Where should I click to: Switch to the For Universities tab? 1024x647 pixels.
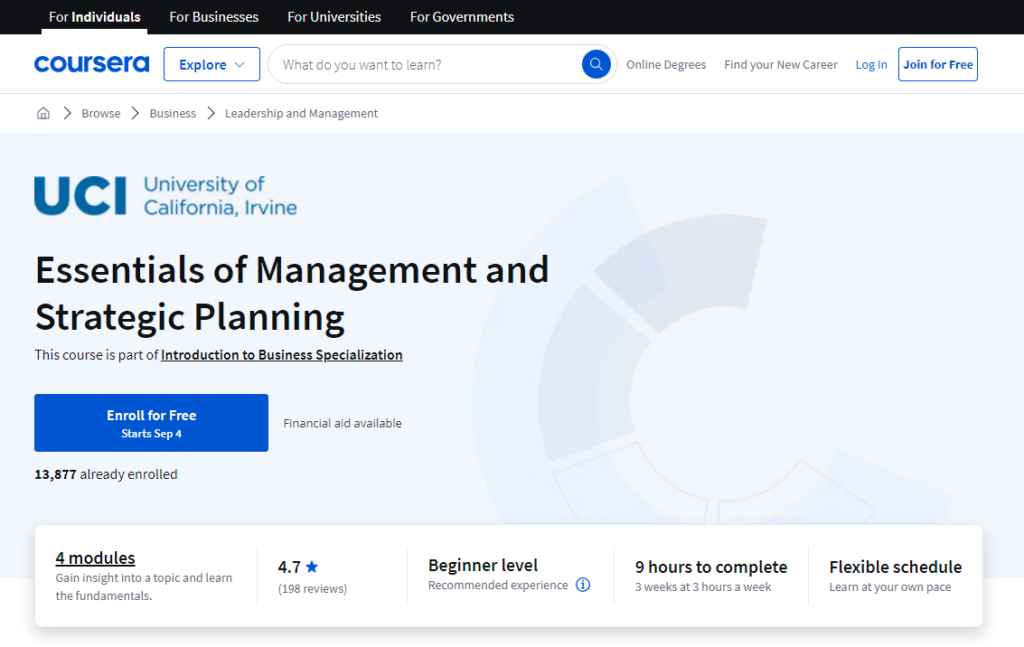click(x=334, y=17)
